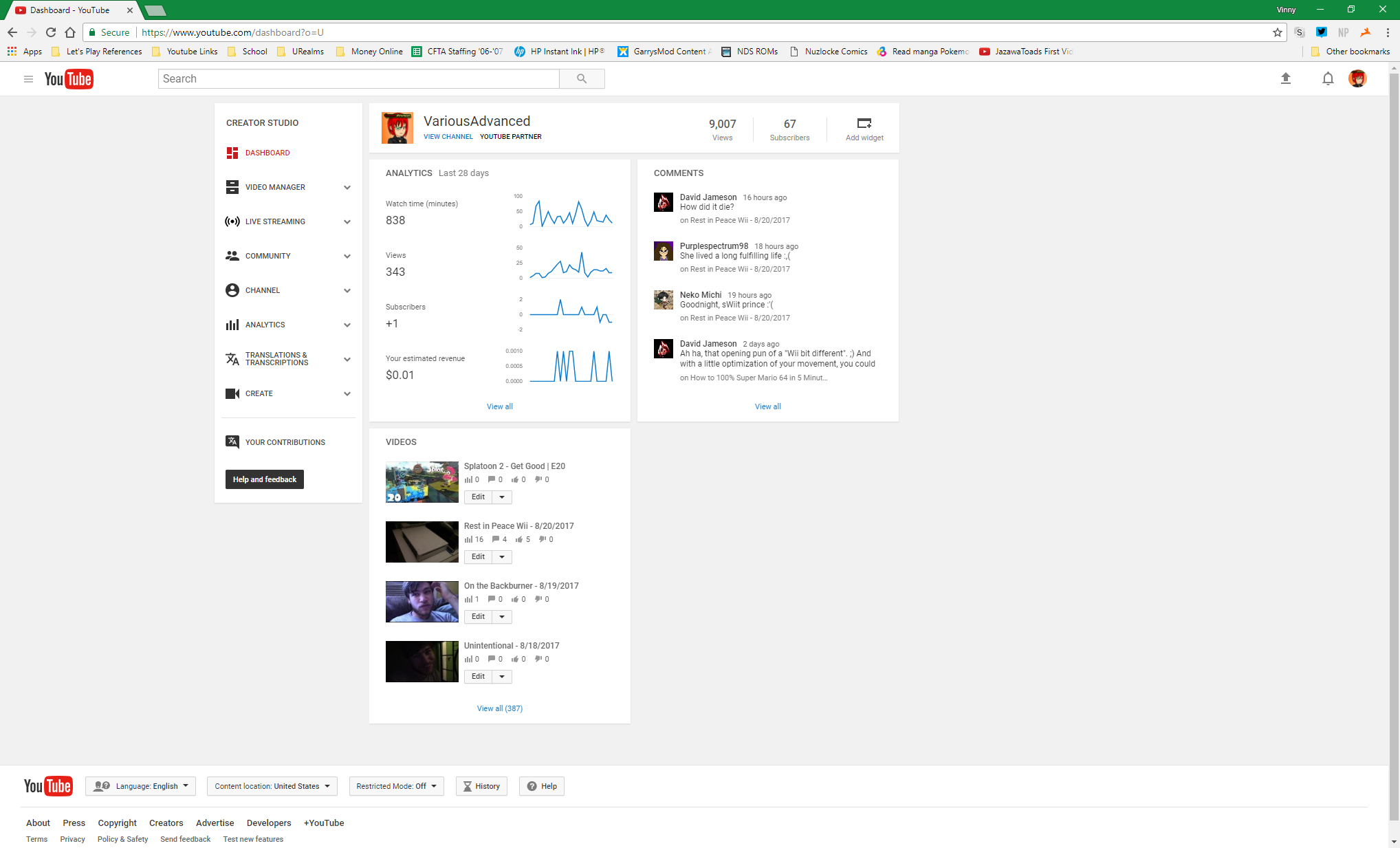Open the Apps bookmarks shortcut
The width and height of the screenshot is (1400, 848).
[x=25, y=52]
